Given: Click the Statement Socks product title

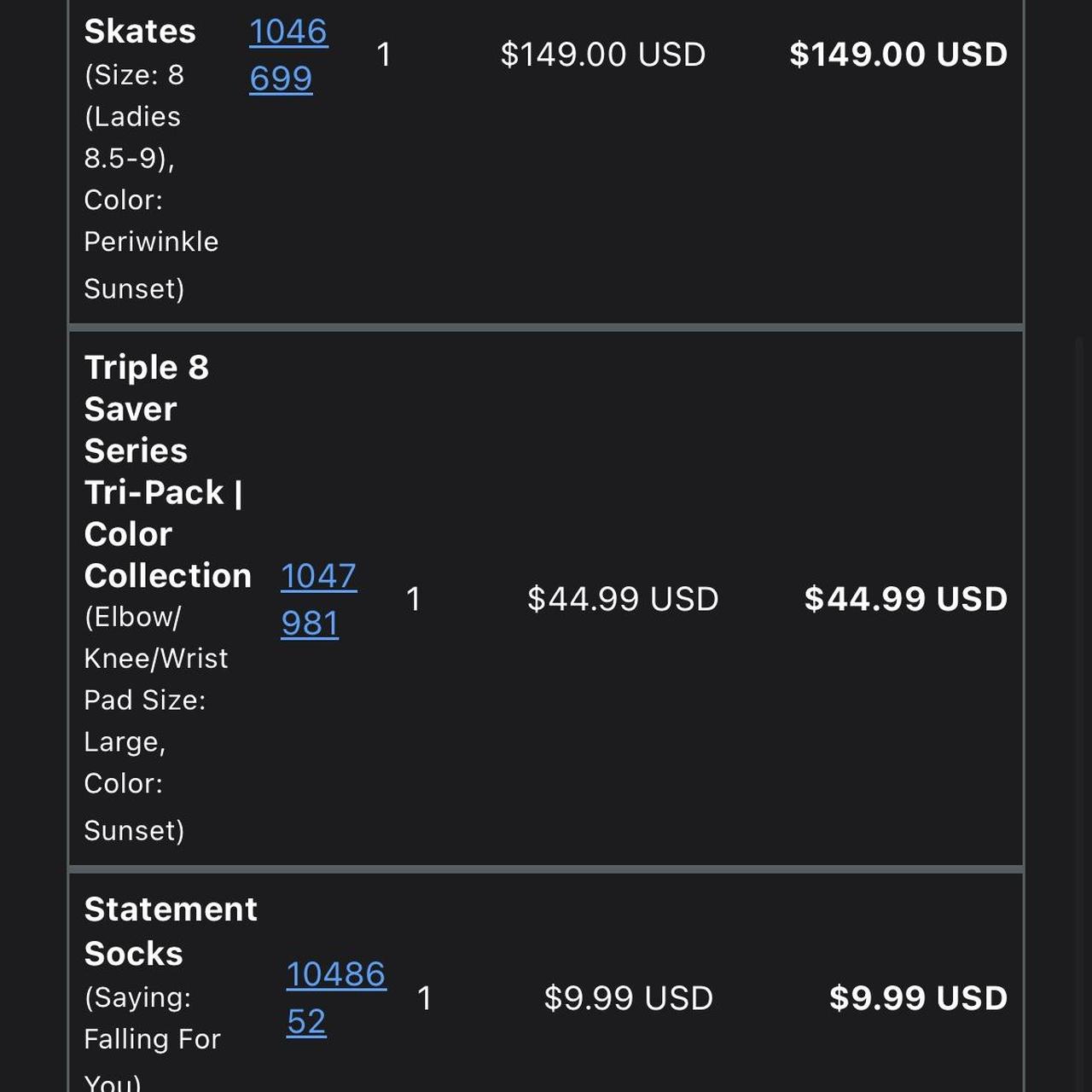Looking at the screenshot, I should pyautogui.click(x=171, y=931).
